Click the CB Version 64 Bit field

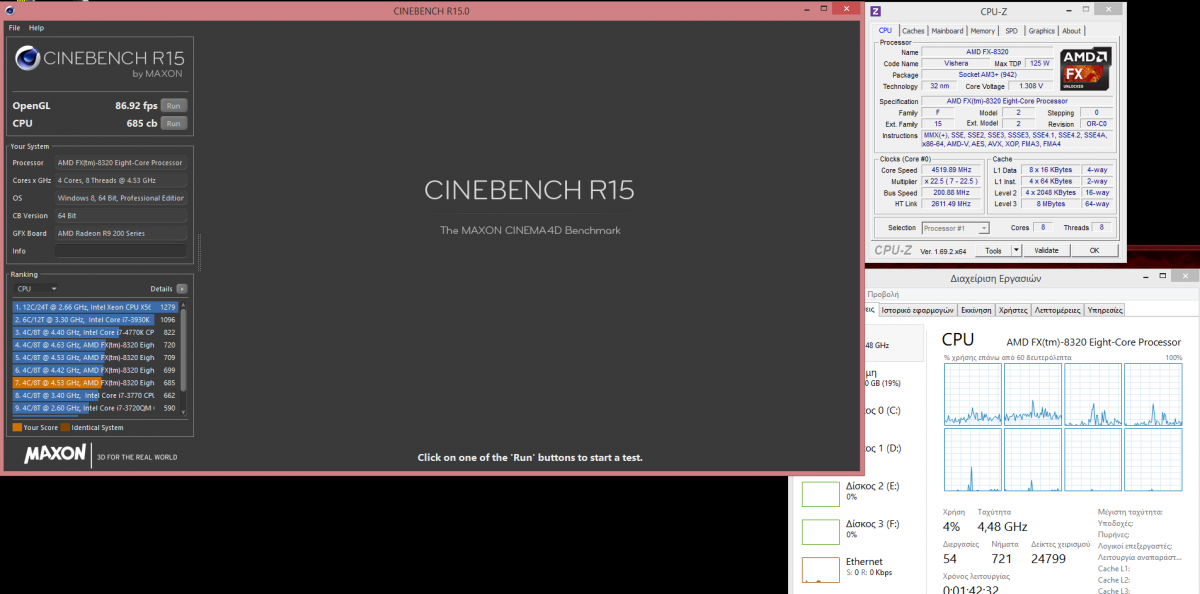[120, 216]
